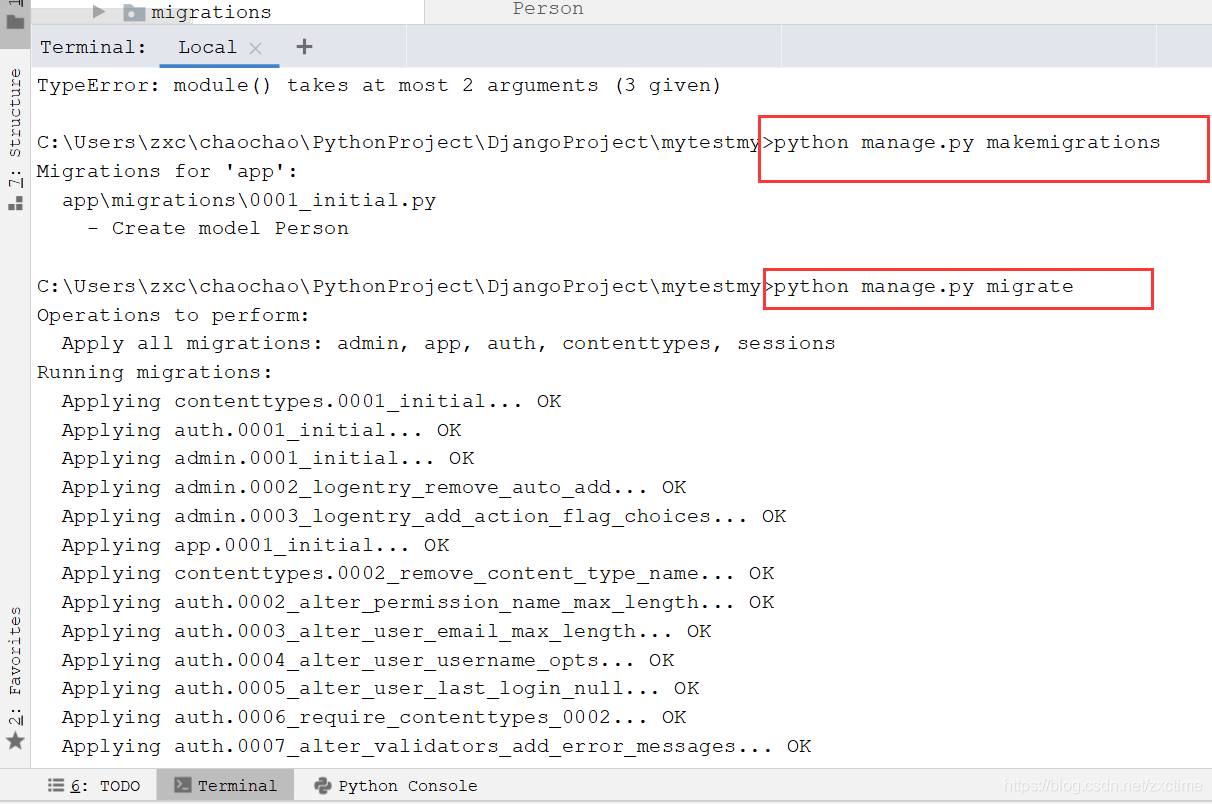This screenshot has height=804, width=1212.
Task: Click 'contenttypes.0002_remove_content_type_name' line
Action: pos(418,574)
